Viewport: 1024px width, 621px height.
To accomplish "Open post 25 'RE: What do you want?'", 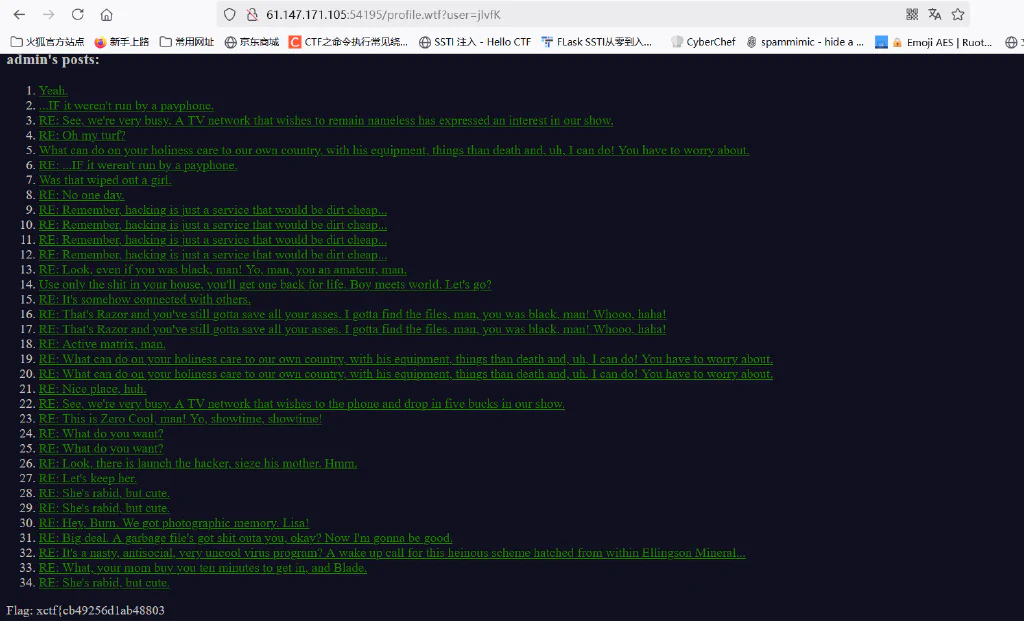I will [x=101, y=449].
